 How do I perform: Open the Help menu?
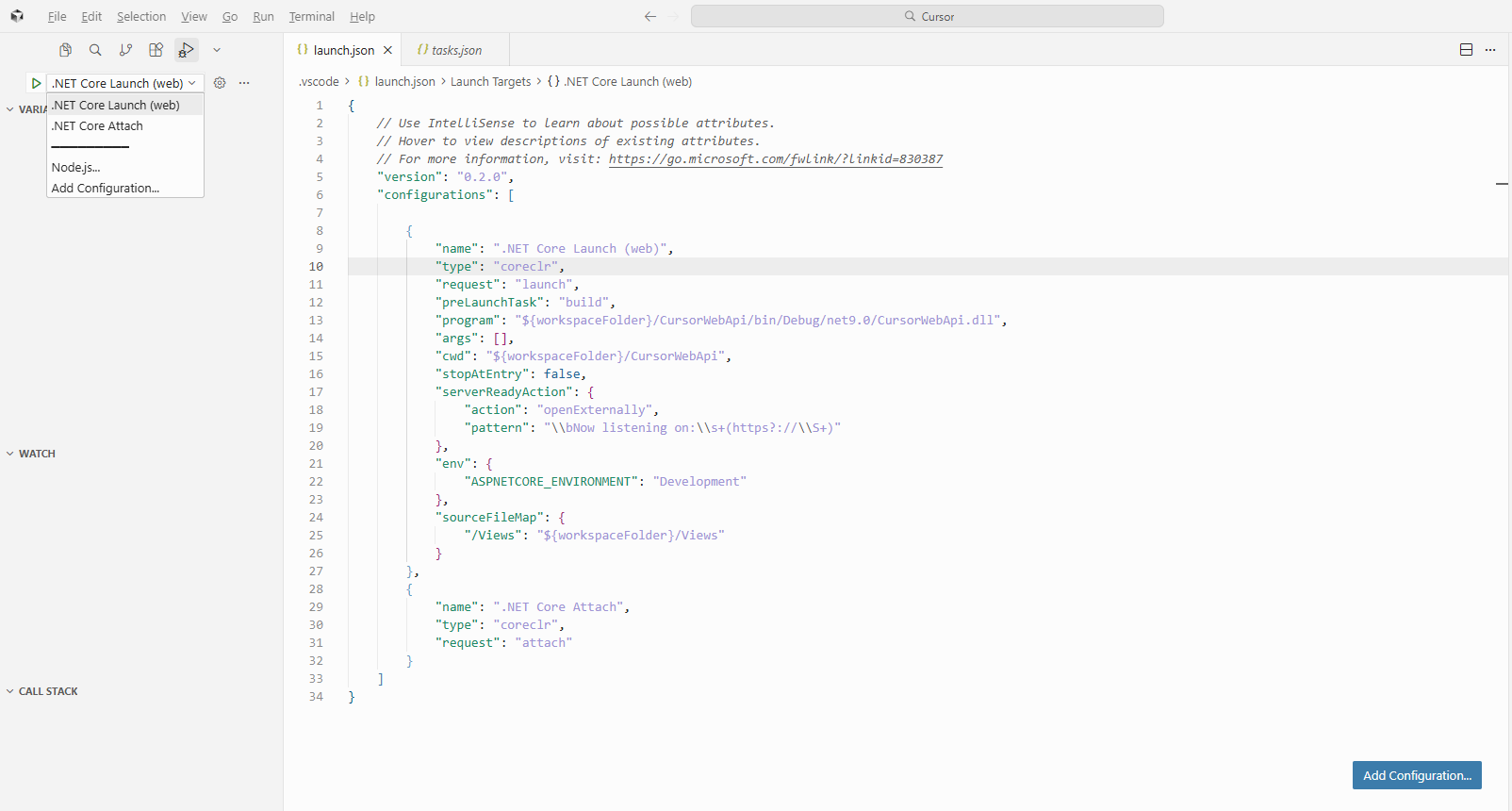tap(362, 16)
